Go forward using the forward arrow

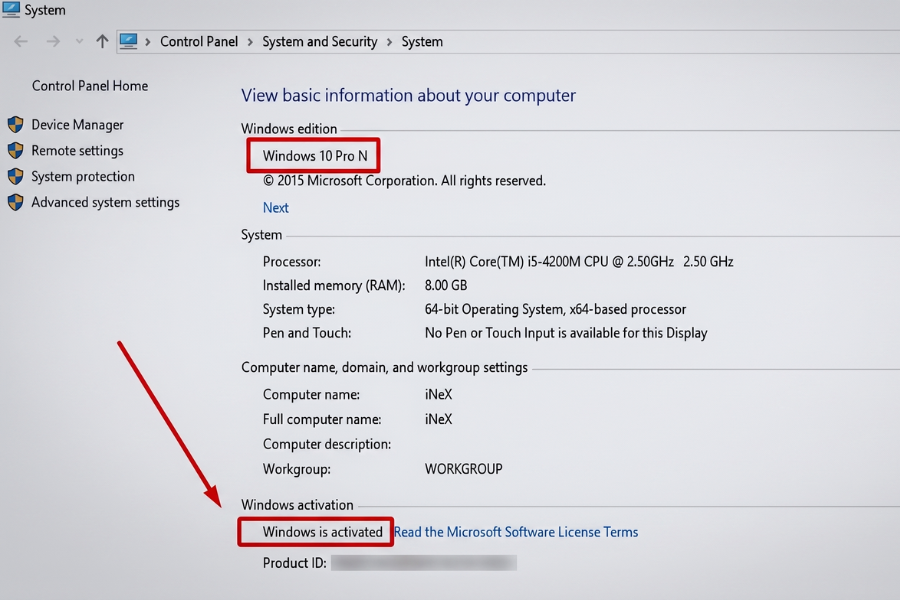(x=53, y=41)
